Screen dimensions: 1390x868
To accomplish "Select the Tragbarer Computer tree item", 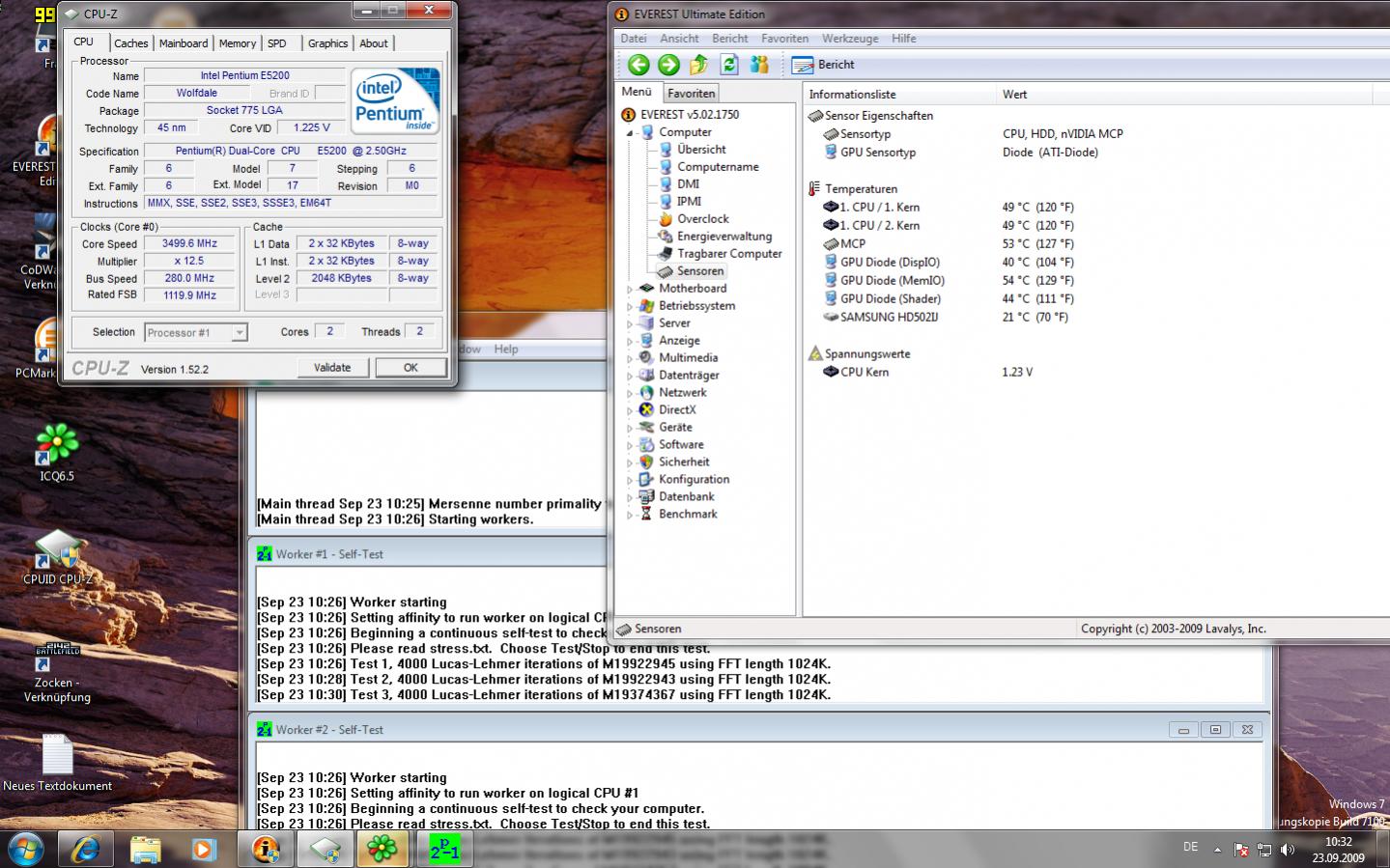I will [729, 254].
